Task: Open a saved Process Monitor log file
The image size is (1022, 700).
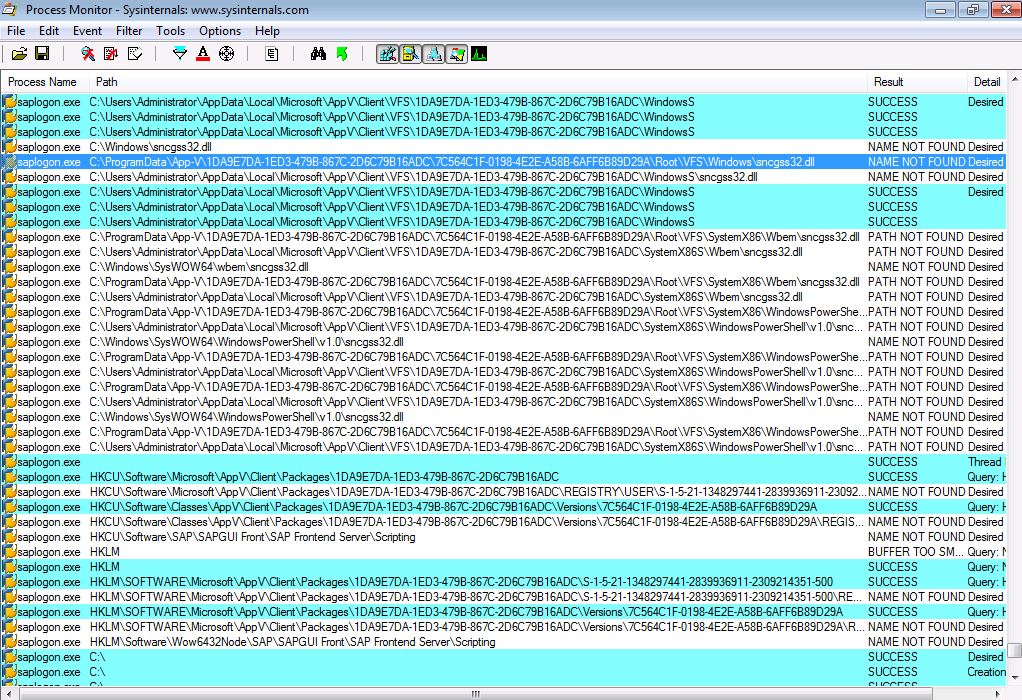Action: tap(19, 53)
